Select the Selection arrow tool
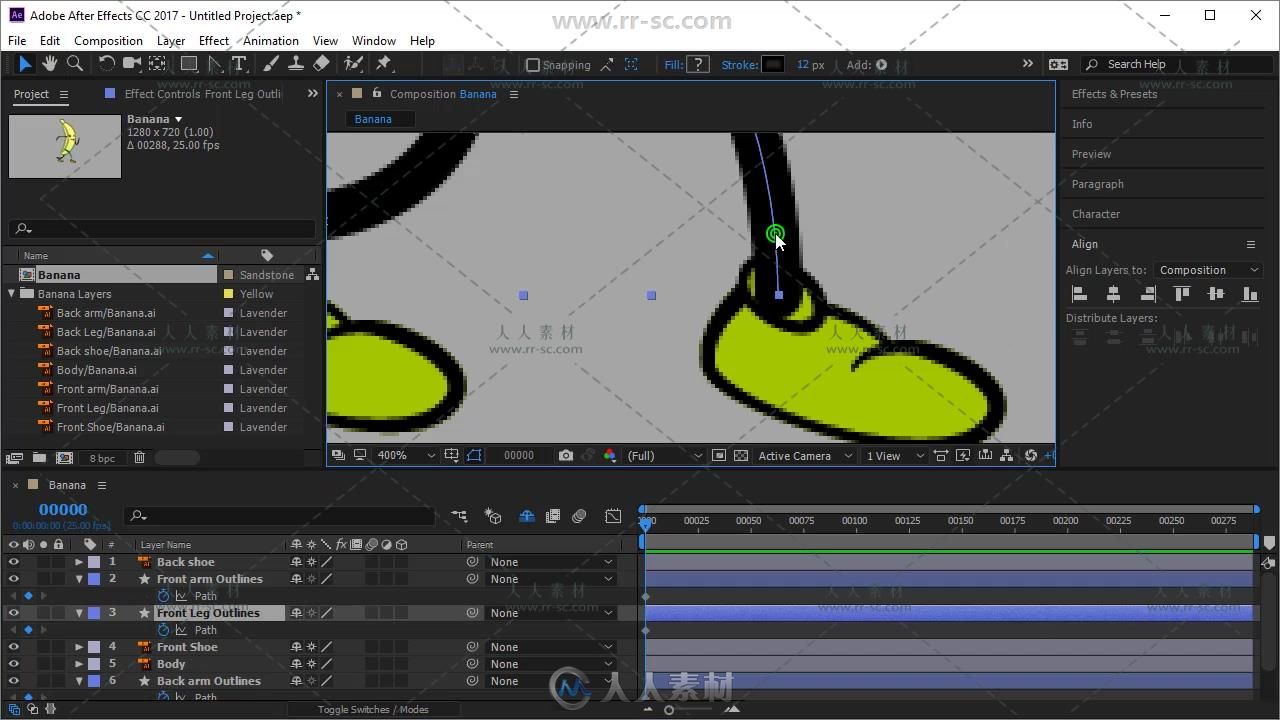Image resolution: width=1280 pixels, height=720 pixels. coord(25,64)
